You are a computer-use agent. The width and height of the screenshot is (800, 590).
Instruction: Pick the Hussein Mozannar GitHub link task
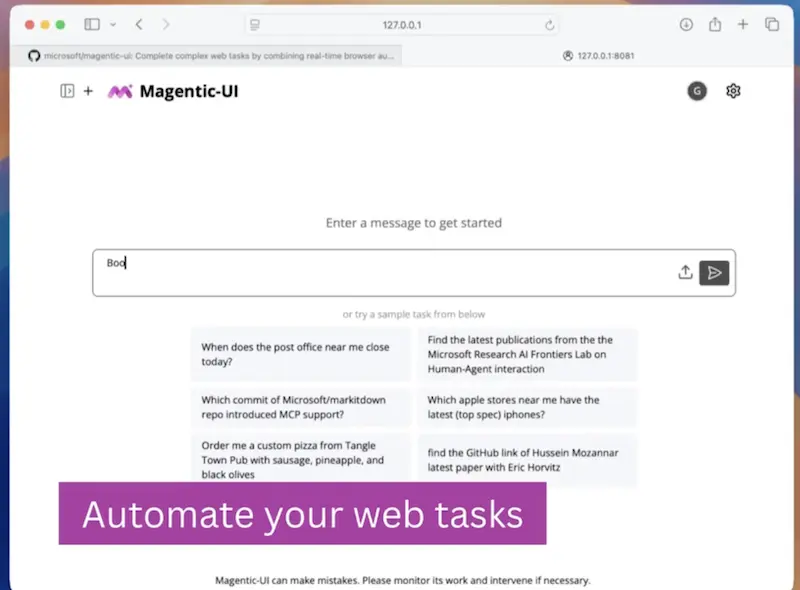click(x=527, y=460)
